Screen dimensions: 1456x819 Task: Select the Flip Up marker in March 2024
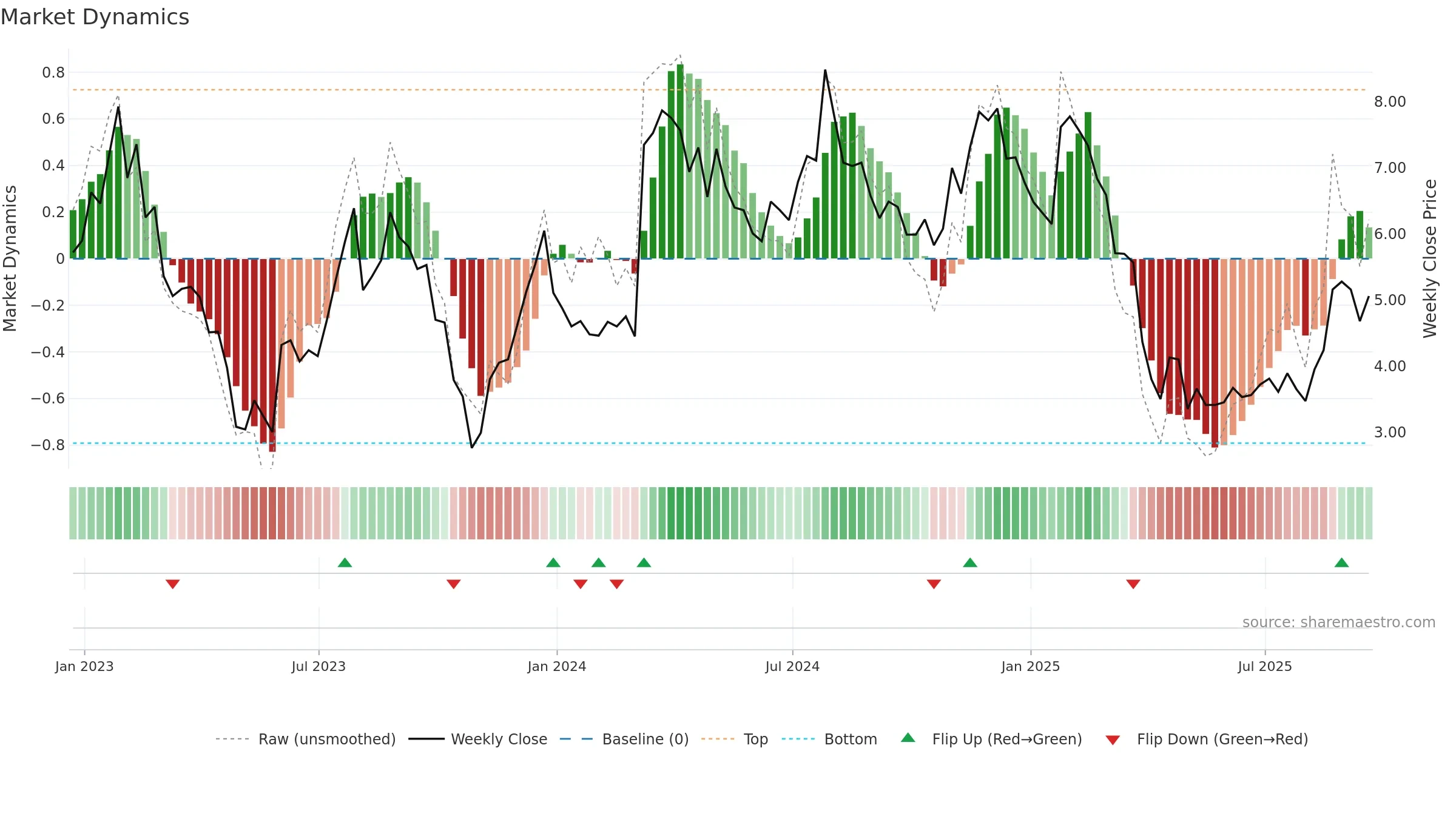coord(644,562)
